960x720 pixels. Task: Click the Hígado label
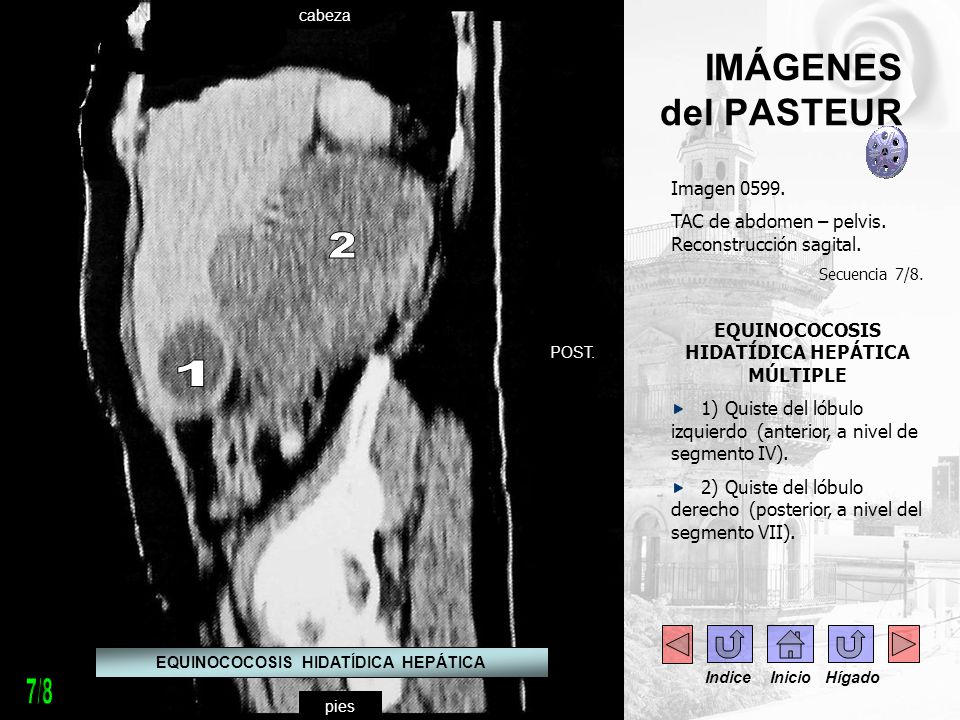pyautogui.click(x=852, y=678)
